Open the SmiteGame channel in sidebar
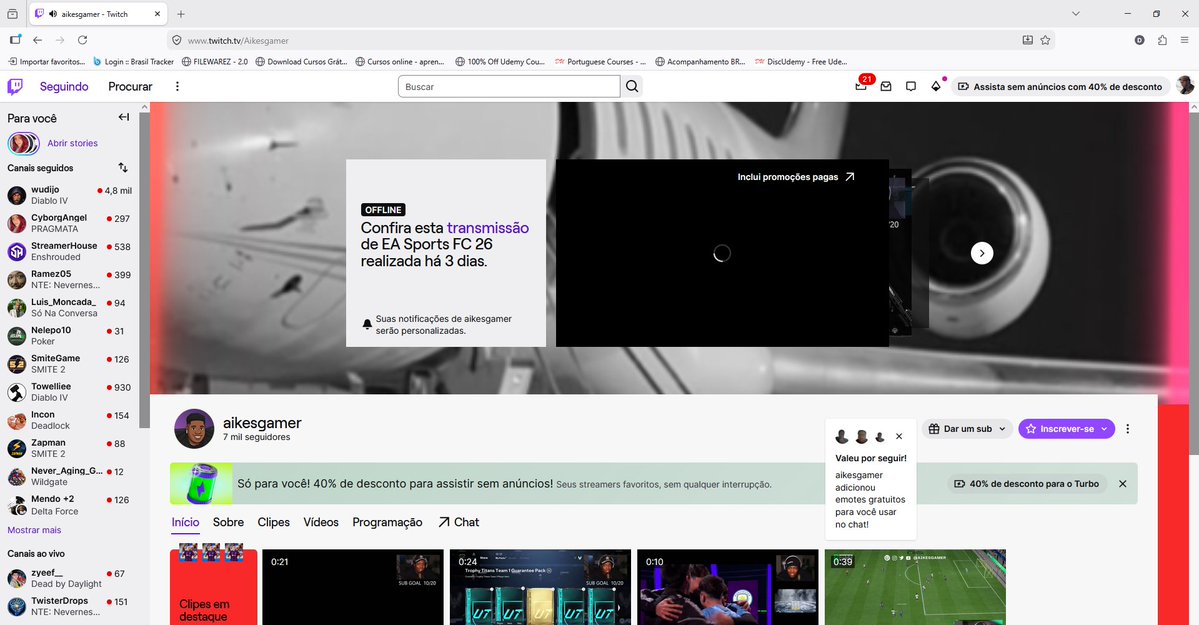The width and height of the screenshot is (1199, 625). tap(70, 364)
